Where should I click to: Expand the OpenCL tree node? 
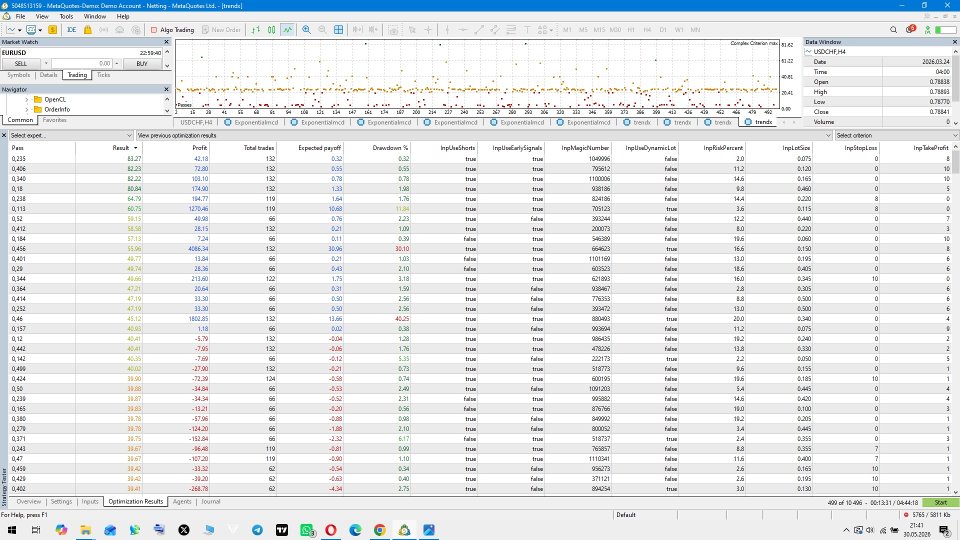[27, 99]
